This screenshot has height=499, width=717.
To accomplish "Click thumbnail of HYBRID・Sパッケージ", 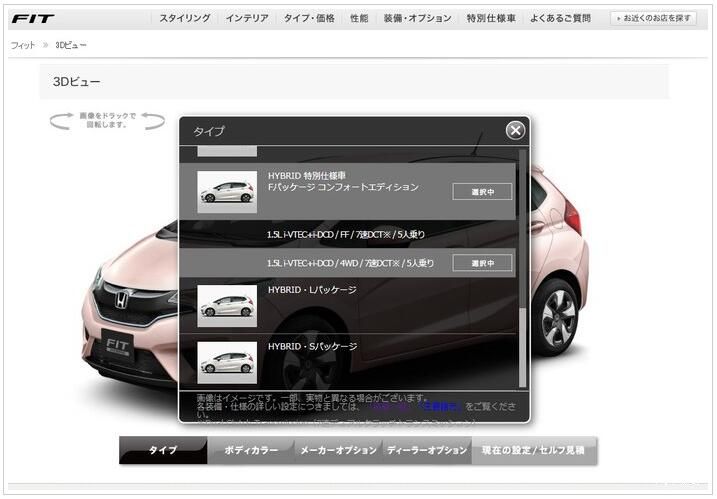I will click(227, 363).
